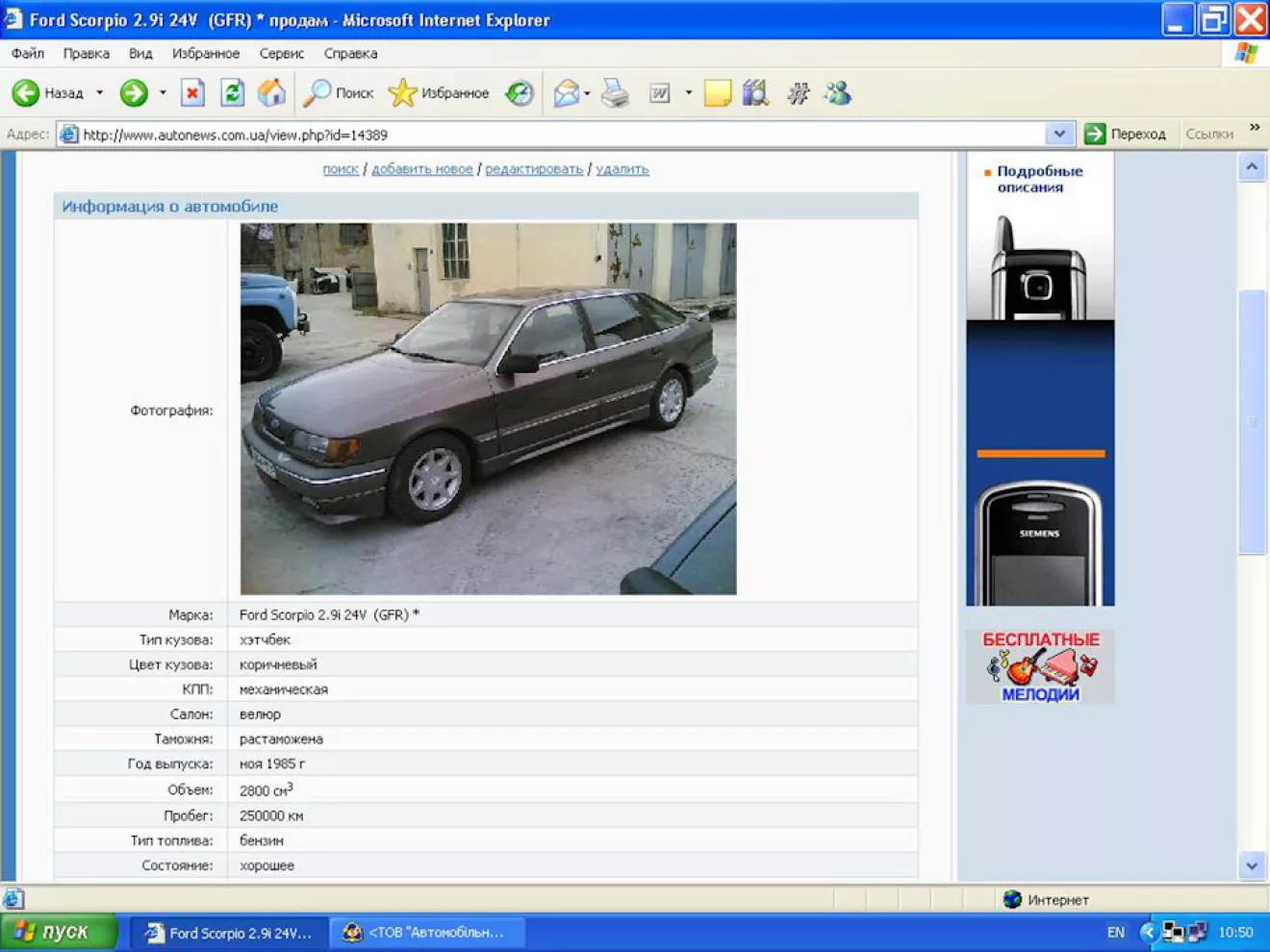Click the Информация о автомобиле header
The height and width of the screenshot is (952, 1270).
click(169, 206)
